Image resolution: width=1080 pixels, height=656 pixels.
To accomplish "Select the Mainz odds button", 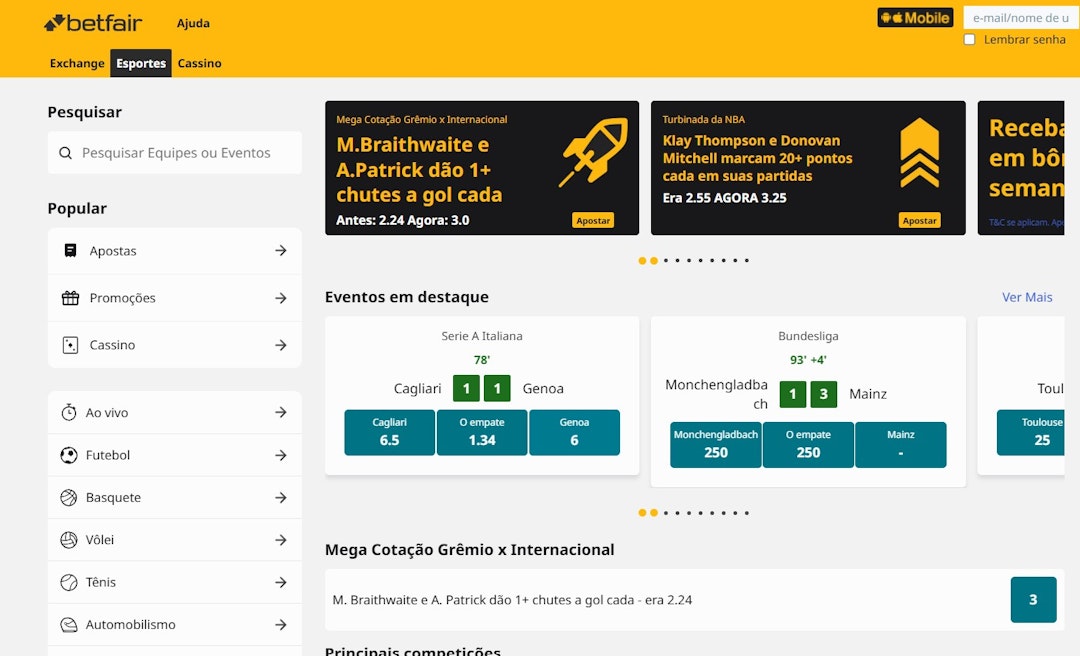I will point(901,445).
